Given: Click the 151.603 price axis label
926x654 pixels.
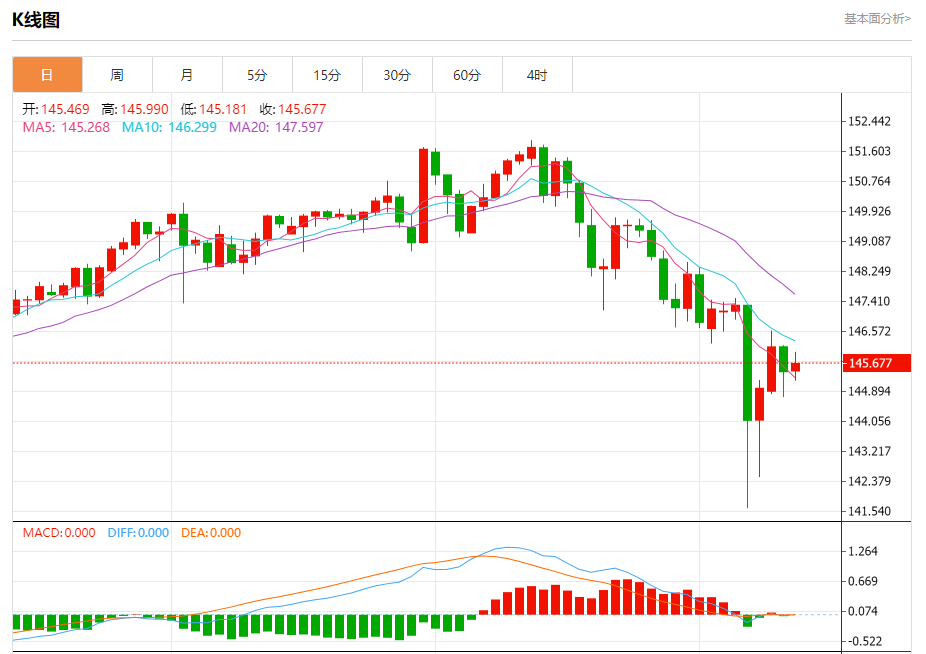Looking at the screenshot, I should pos(869,151).
